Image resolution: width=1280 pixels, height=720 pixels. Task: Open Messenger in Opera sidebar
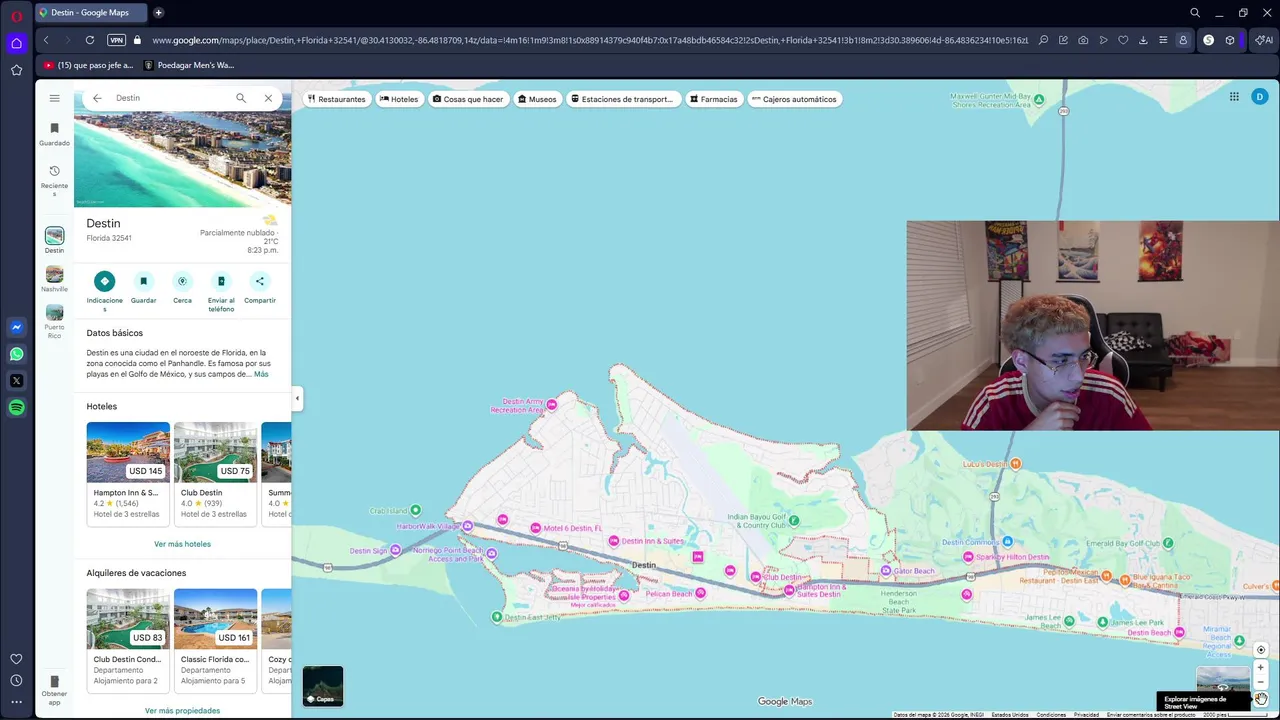coord(16,327)
